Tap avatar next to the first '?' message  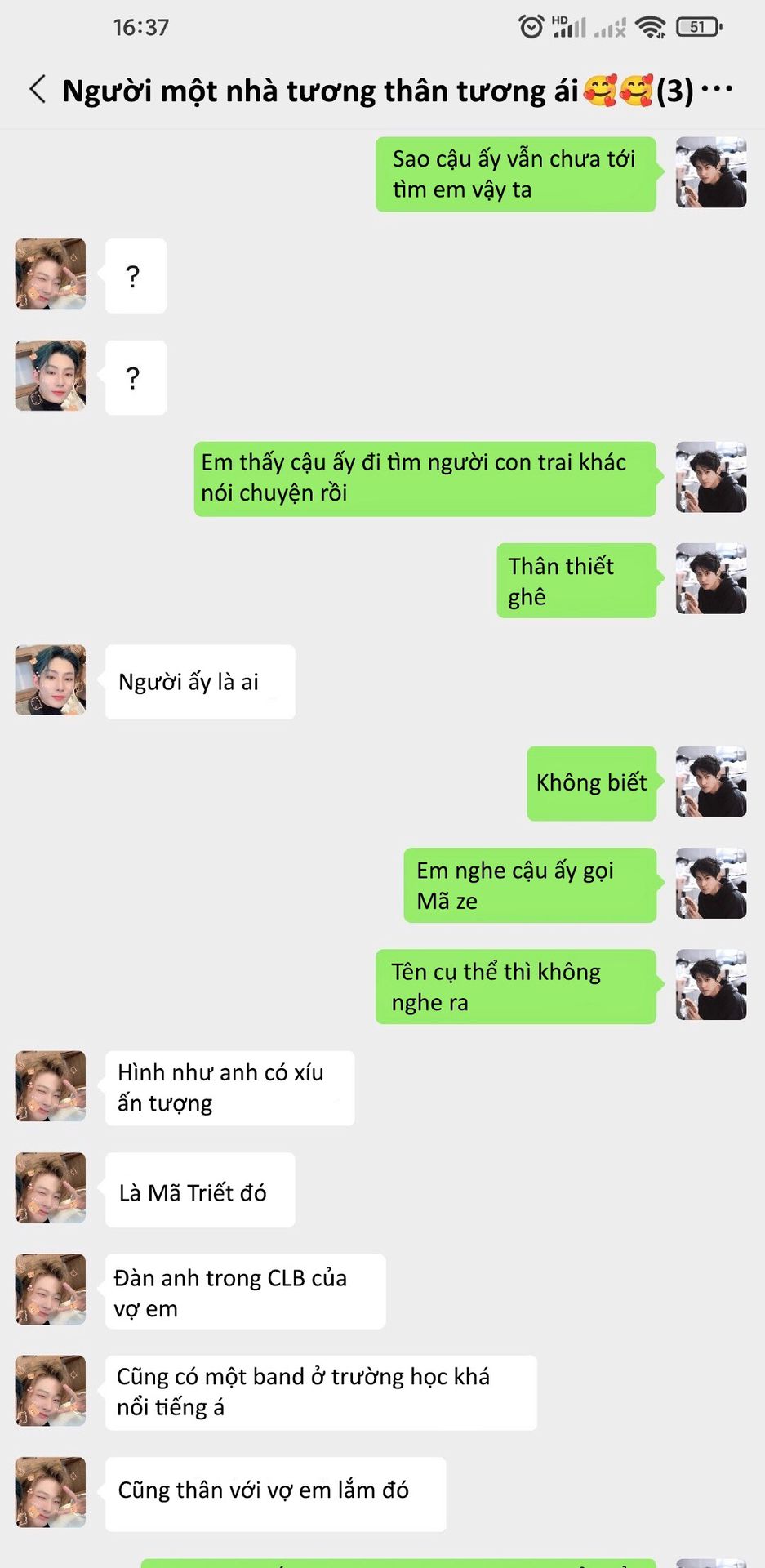click(x=51, y=274)
